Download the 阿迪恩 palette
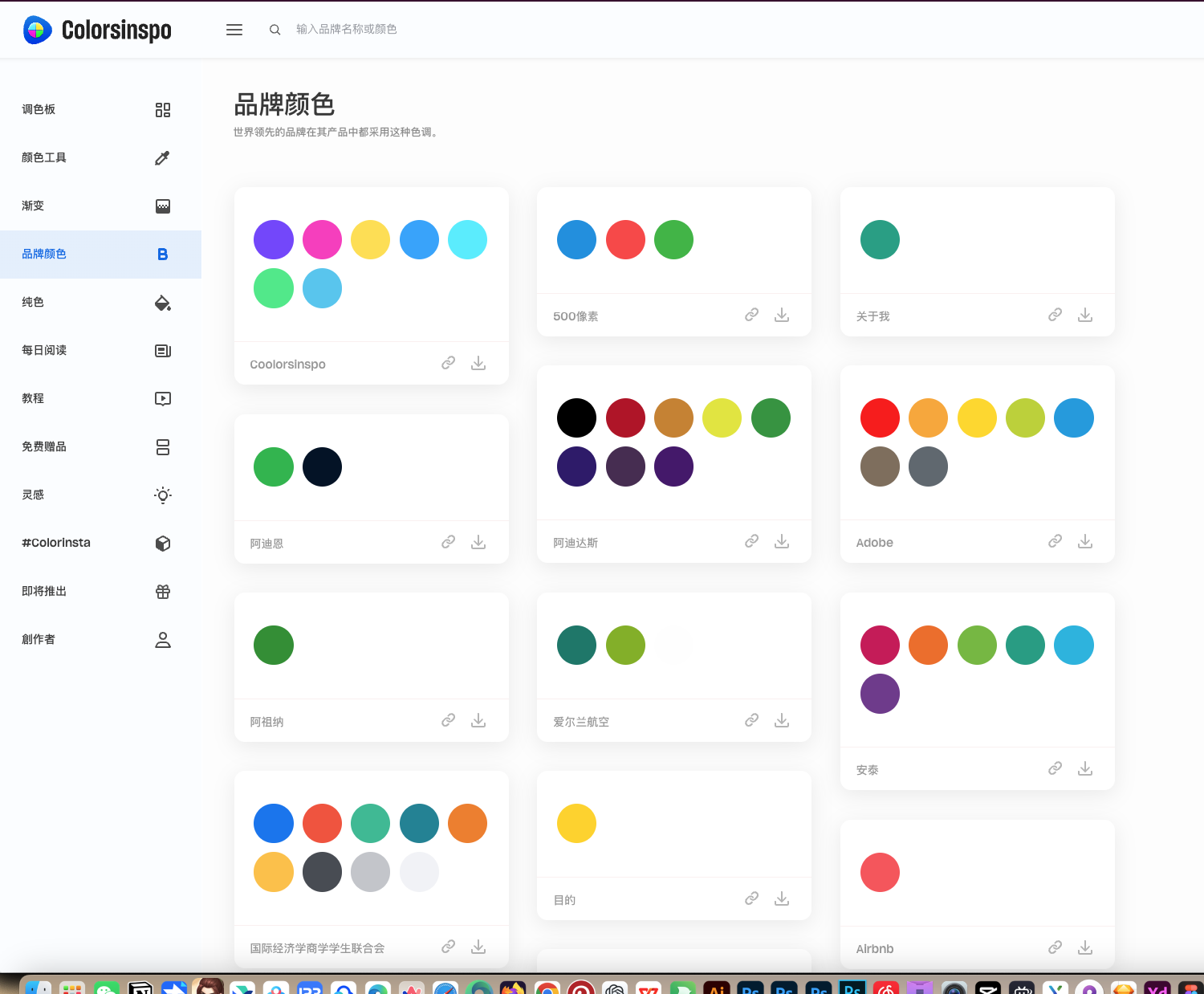The image size is (1204, 994). [x=478, y=542]
